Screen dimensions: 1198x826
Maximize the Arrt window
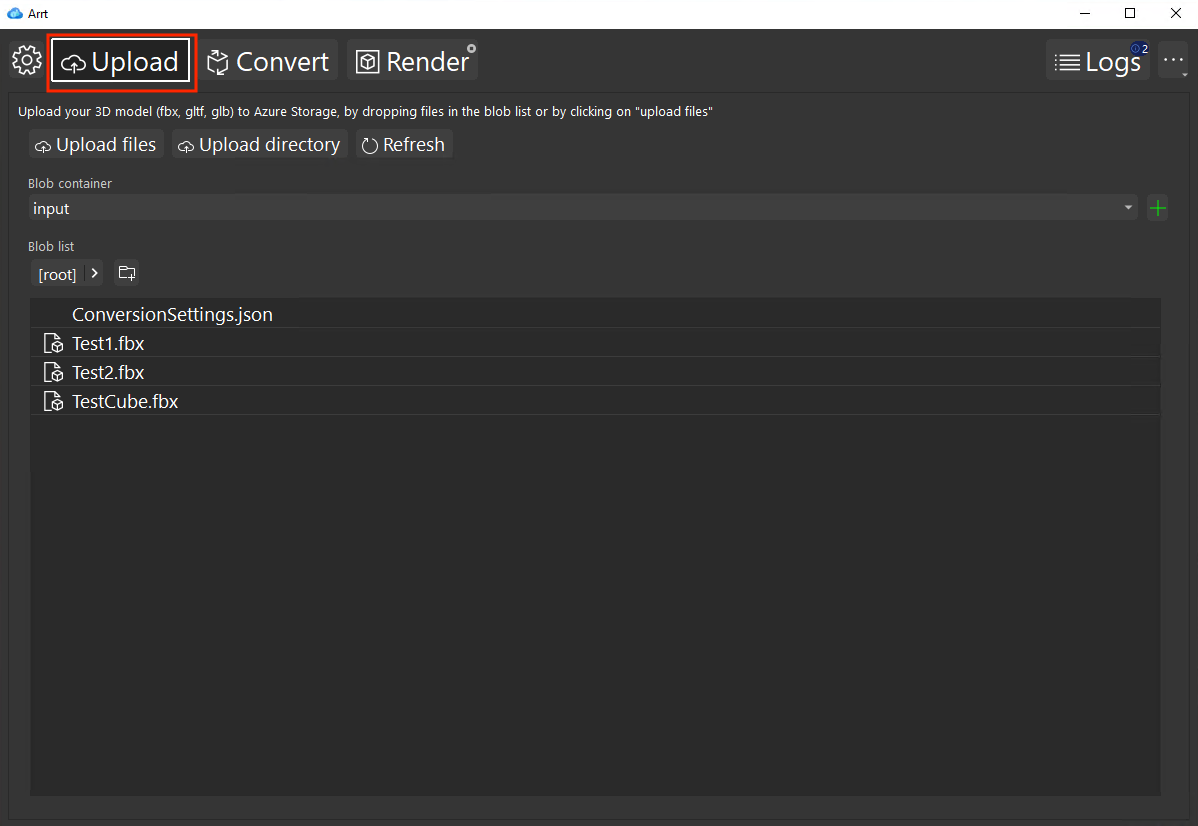(x=1130, y=14)
